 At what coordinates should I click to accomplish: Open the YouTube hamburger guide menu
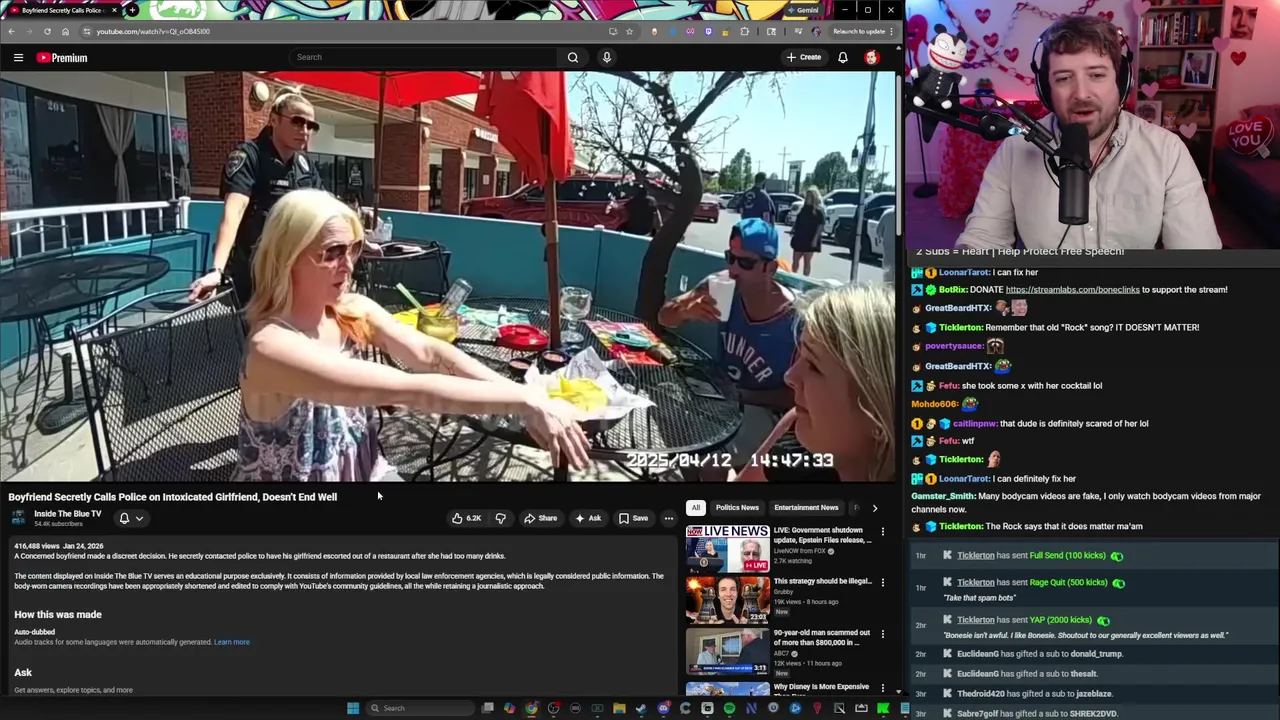(18, 57)
